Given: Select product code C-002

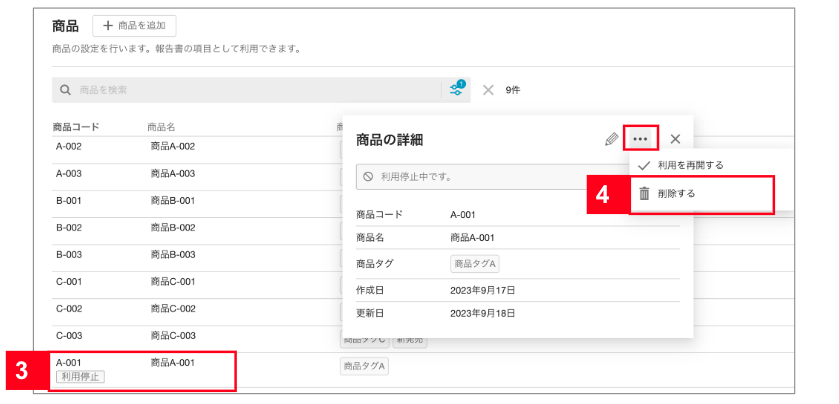Looking at the screenshot, I should coord(68,309).
